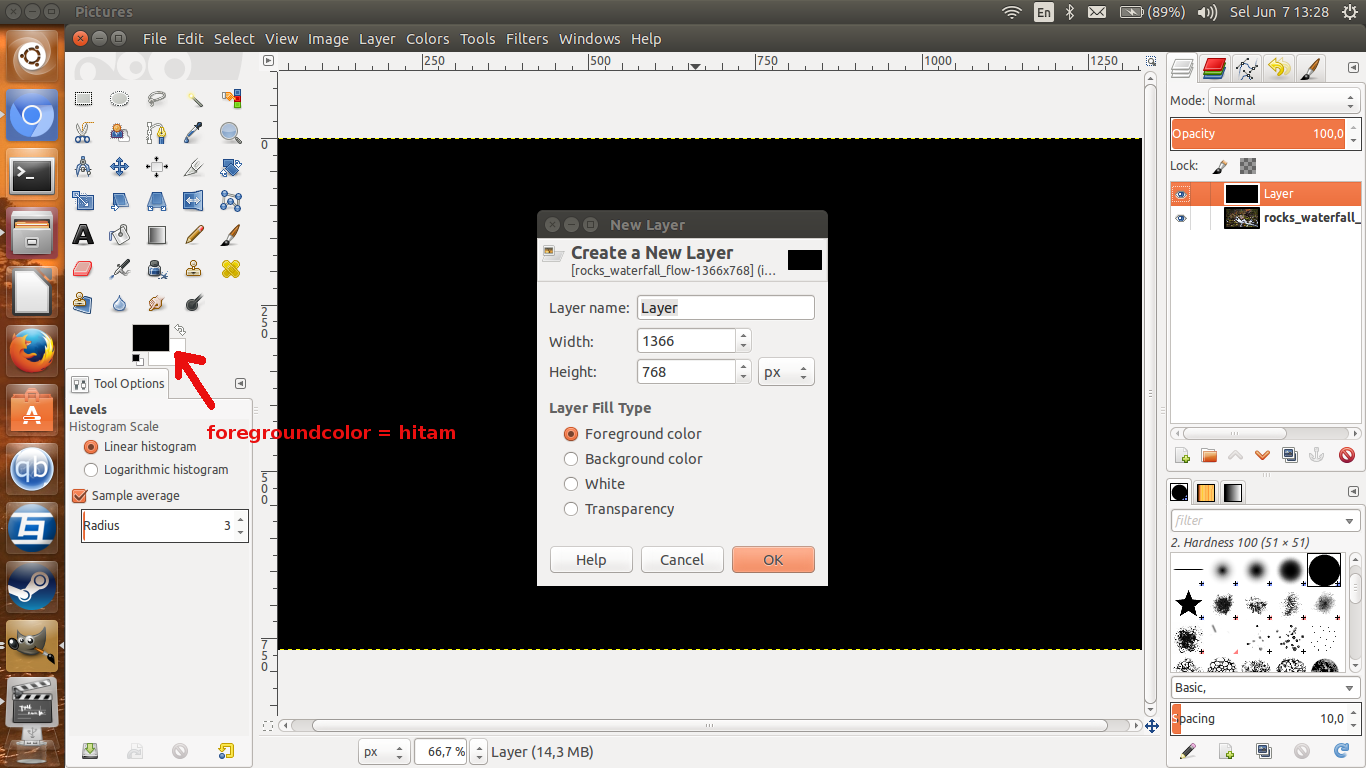Select Logarithmic histogram in Tool Options
Image resolution: width=1366 pixels, height=768 pixels.
[91, 469]
